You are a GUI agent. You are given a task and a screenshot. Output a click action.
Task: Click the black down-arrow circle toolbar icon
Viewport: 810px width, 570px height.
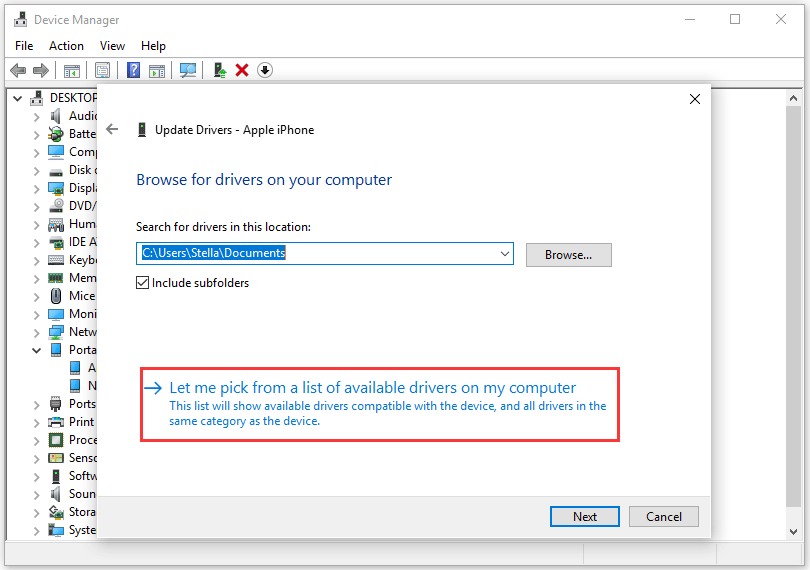click(x=264, y=70)
